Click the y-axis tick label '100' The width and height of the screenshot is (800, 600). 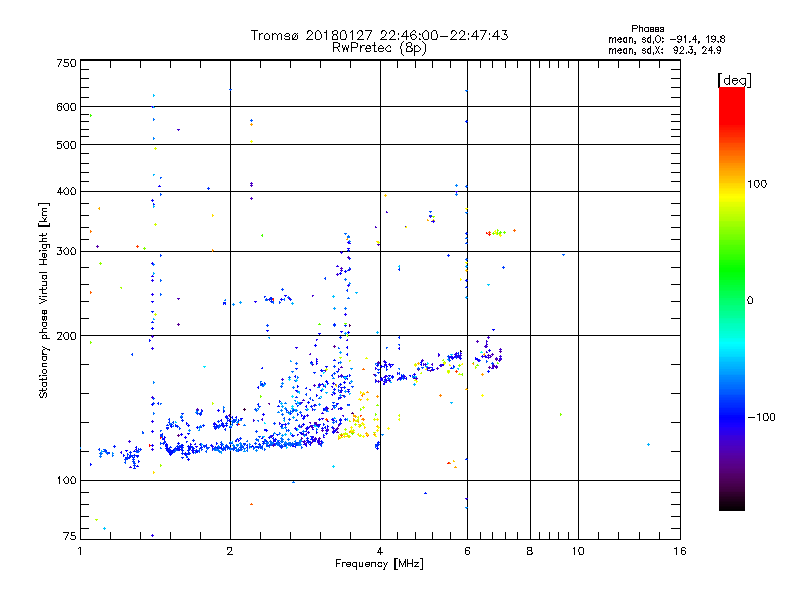66,481
